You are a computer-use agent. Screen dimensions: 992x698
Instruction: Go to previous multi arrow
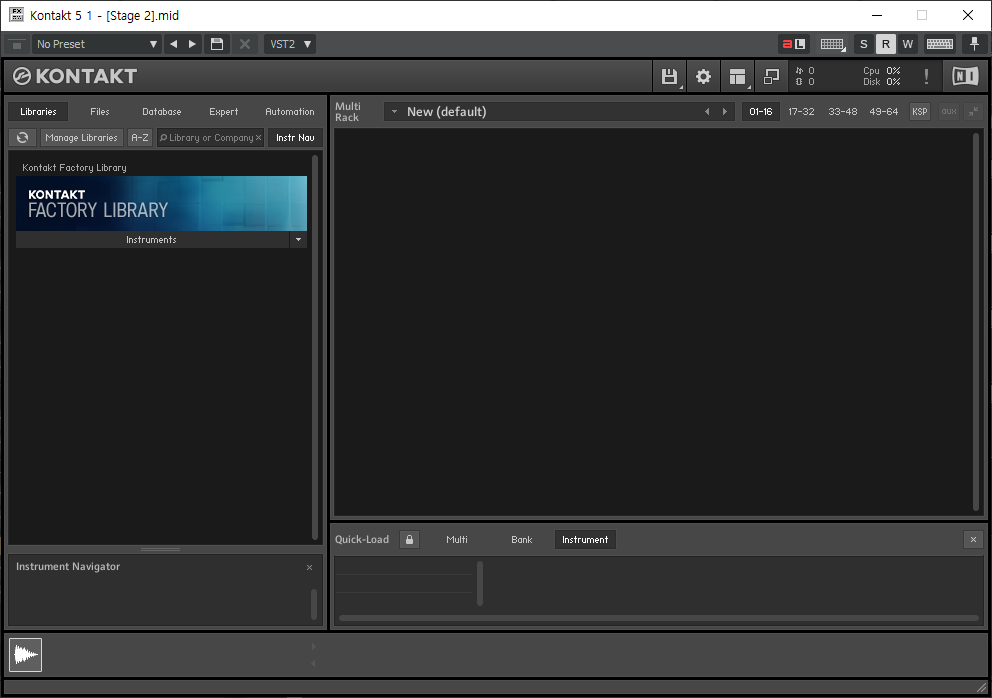(707, 111)
